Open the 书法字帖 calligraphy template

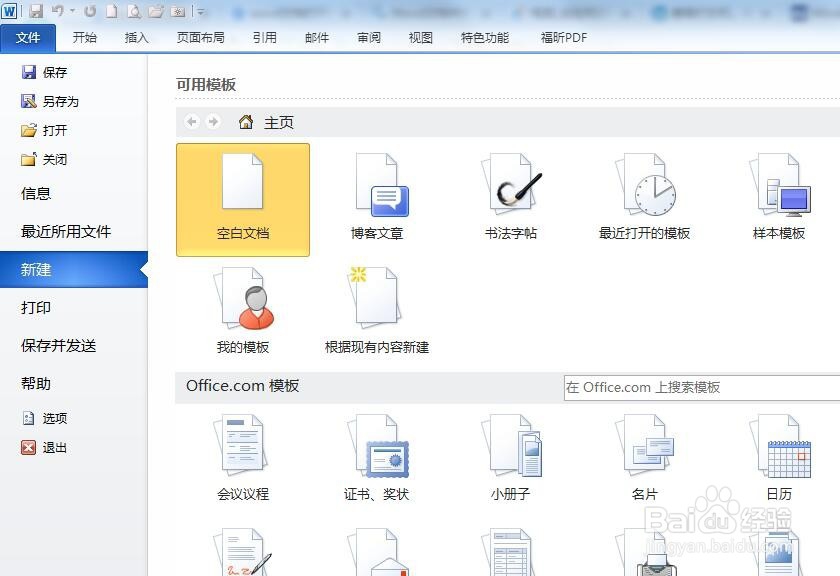[510, 195]
